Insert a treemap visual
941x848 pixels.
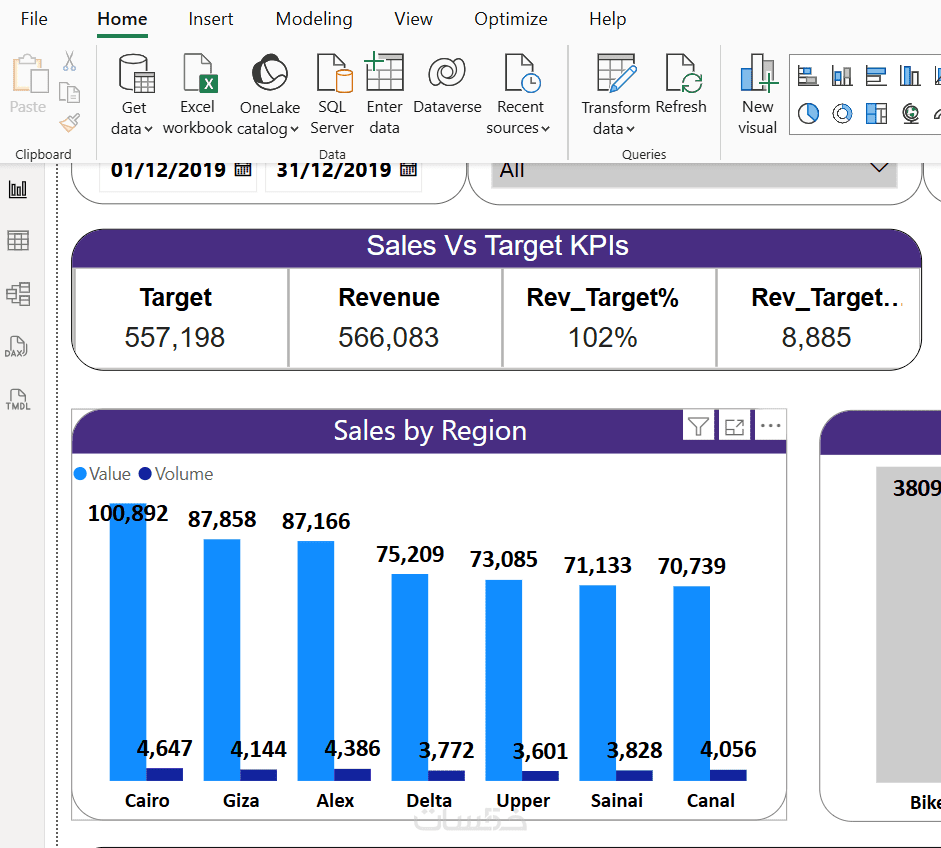click(876, 113)
